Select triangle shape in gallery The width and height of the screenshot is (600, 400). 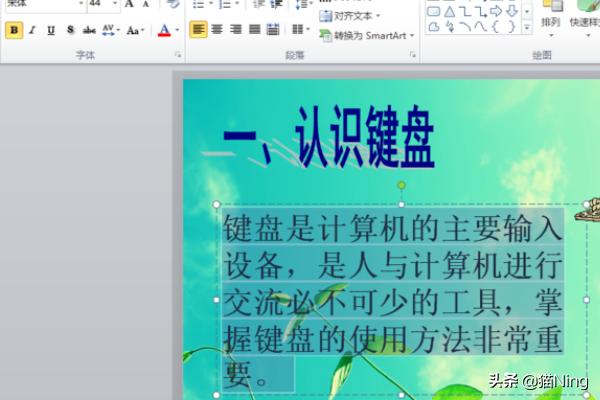(x=450, y=12)
